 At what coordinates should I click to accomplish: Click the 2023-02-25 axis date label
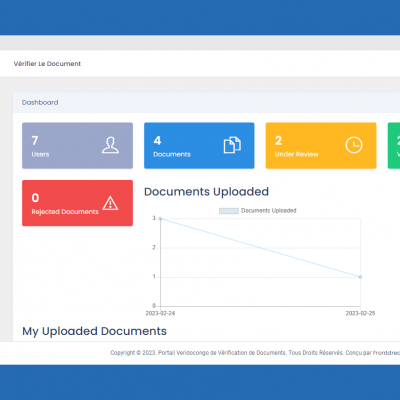pyautogui.click(x=360, y=313)
